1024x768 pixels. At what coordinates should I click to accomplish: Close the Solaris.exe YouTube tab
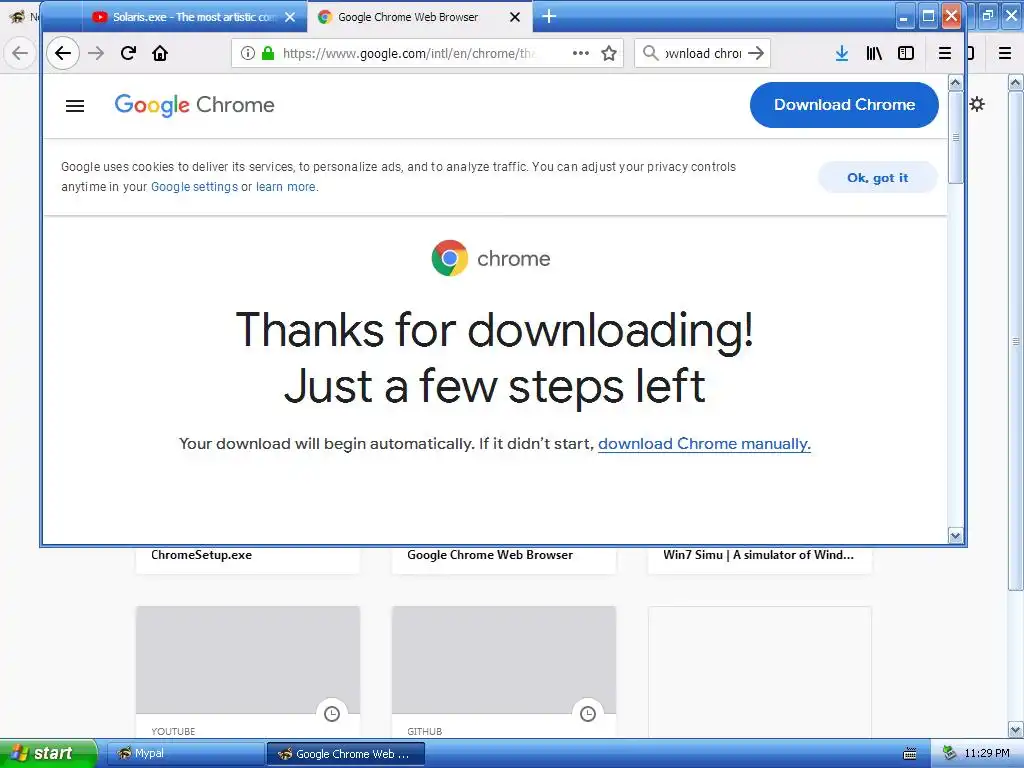click(291, 17)
